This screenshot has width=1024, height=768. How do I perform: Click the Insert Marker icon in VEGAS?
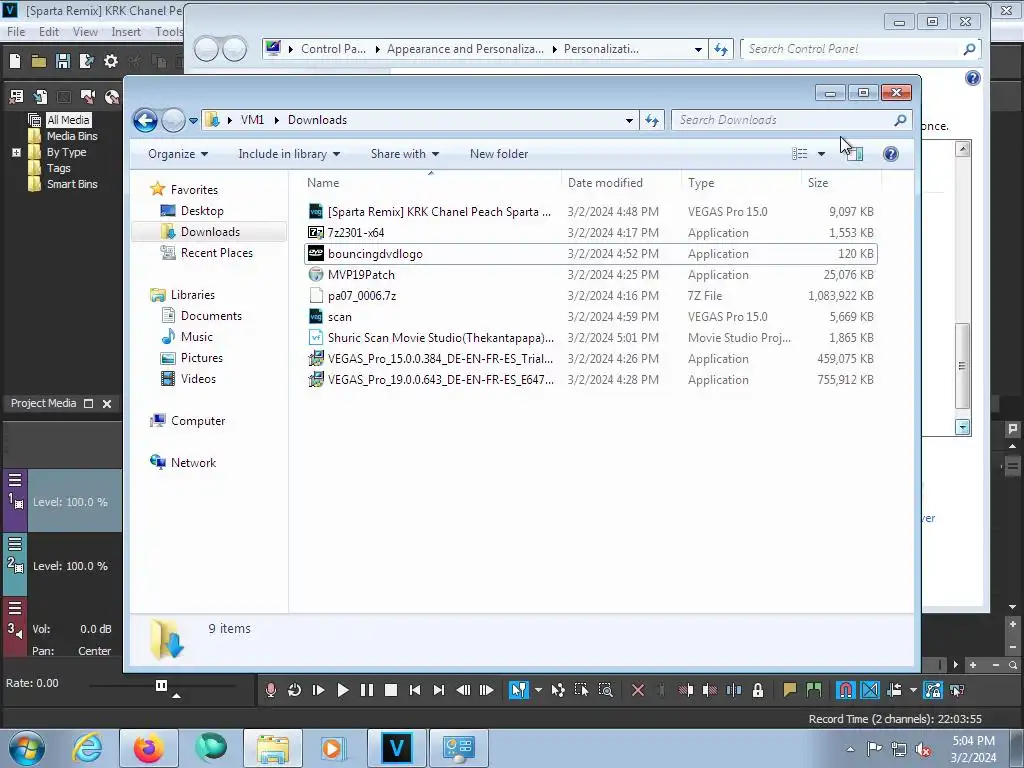click(790, 690)
